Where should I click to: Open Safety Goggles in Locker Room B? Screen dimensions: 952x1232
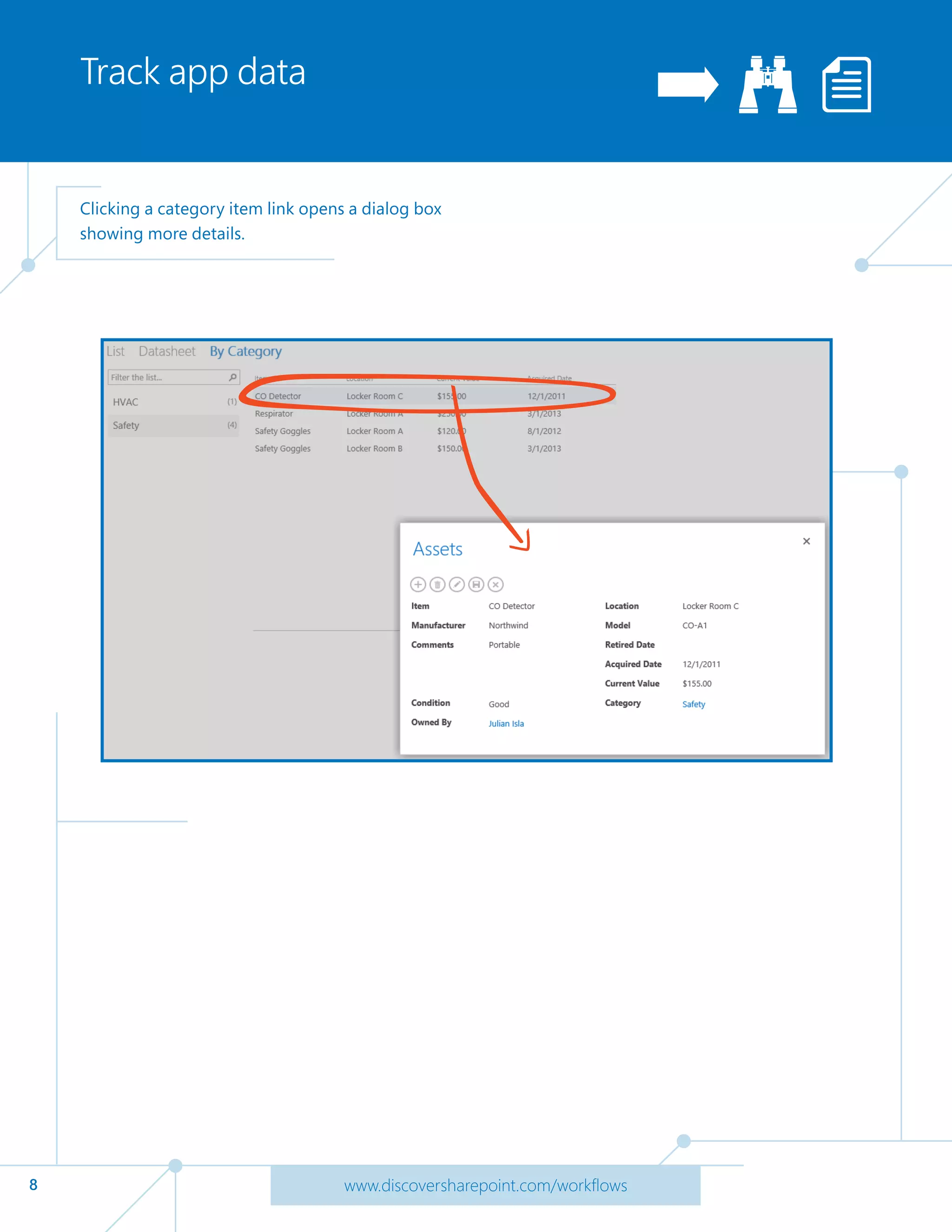point(434,449)
